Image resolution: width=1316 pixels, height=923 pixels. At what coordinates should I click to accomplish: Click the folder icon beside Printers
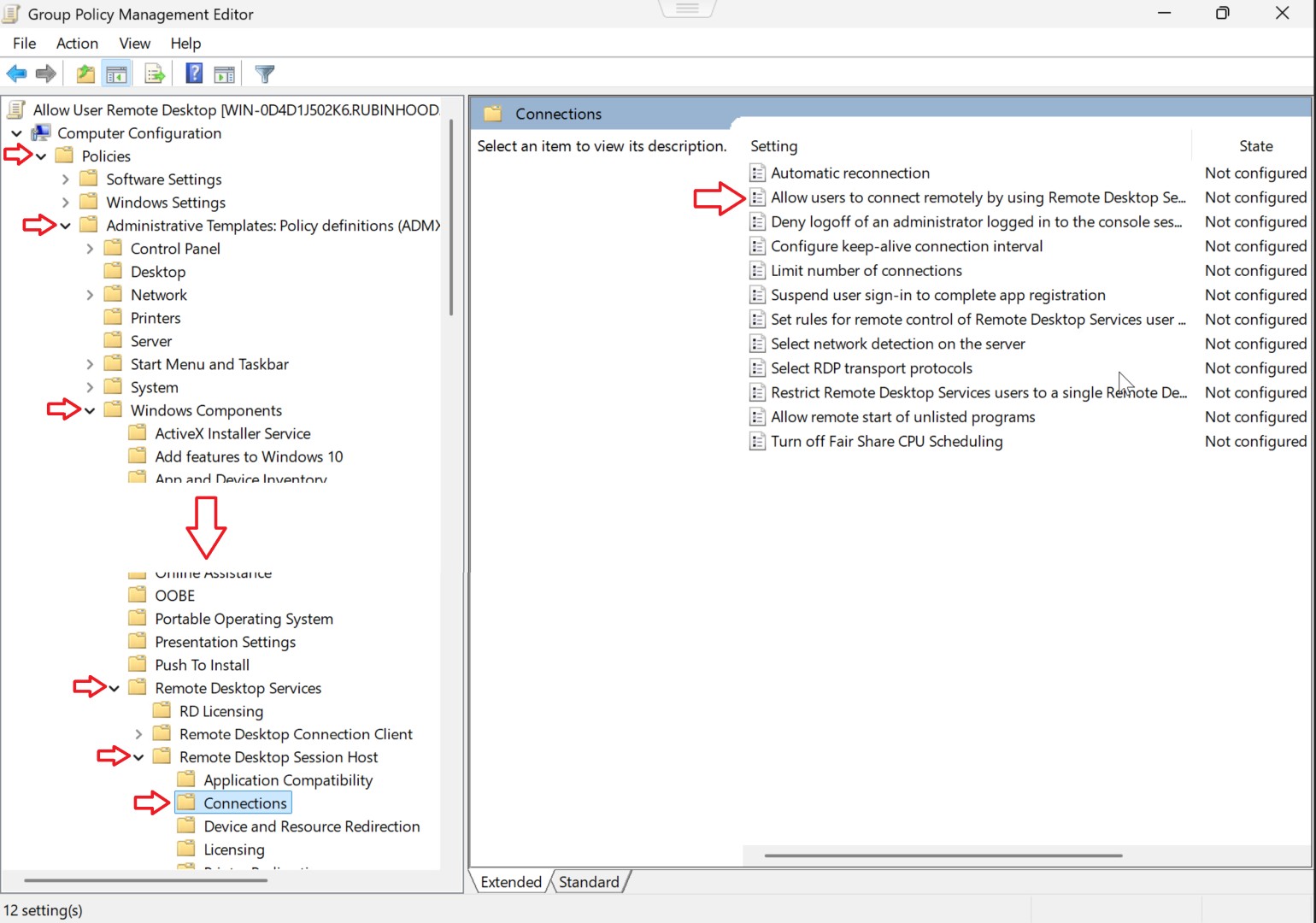[x=113, y=317]
